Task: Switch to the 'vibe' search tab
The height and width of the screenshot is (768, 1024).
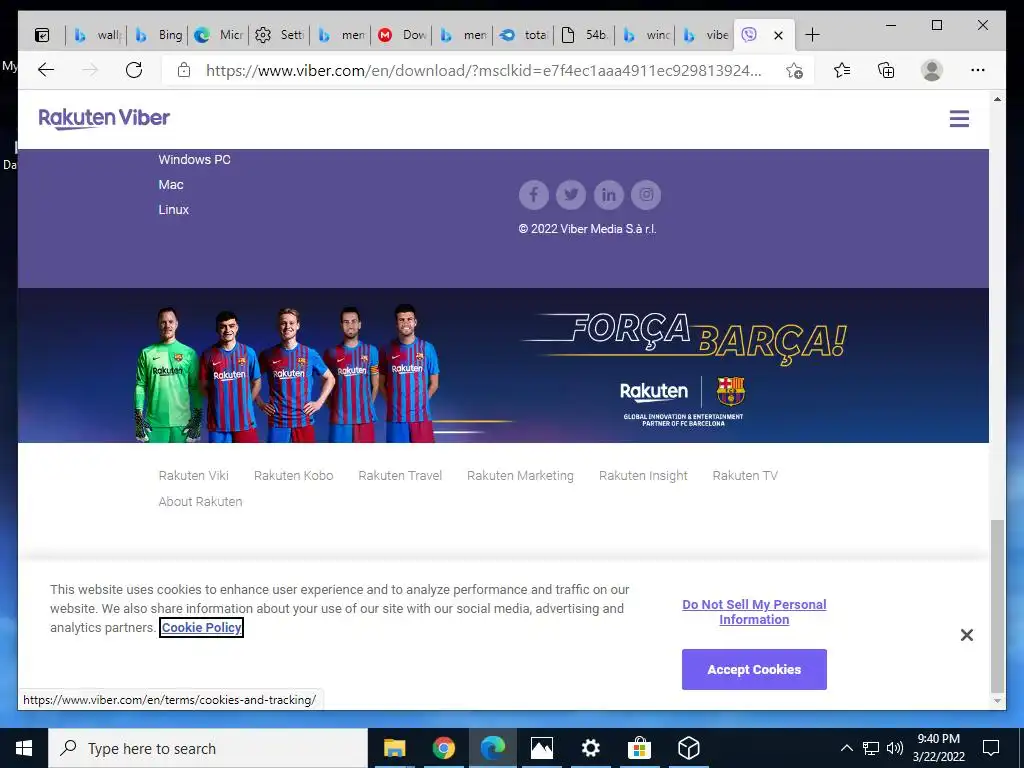Action: tap(707, 35)
